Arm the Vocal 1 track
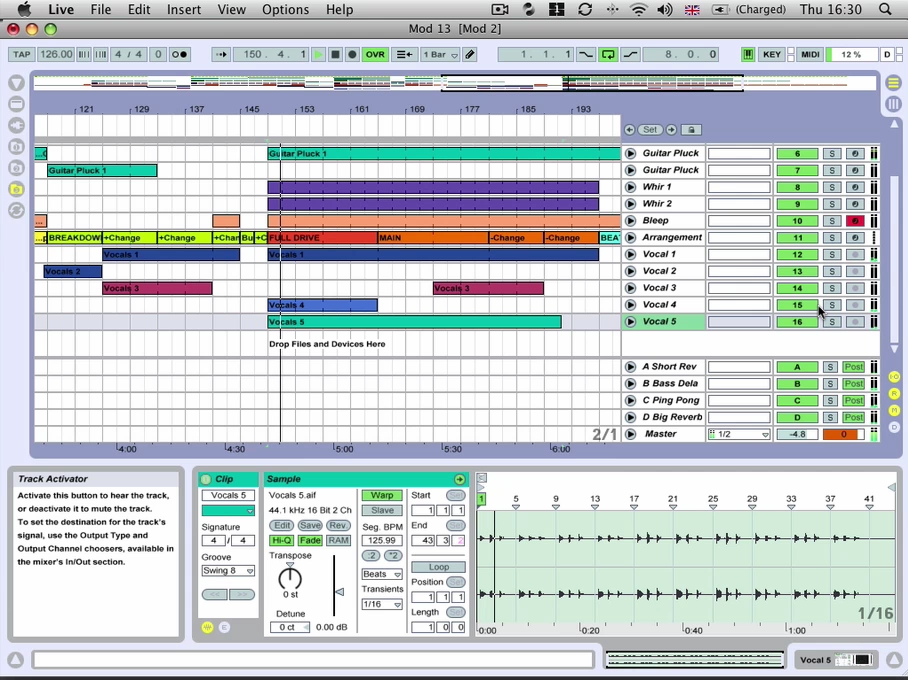This screenshot has height=680, width=908. [x=855, y=255]
